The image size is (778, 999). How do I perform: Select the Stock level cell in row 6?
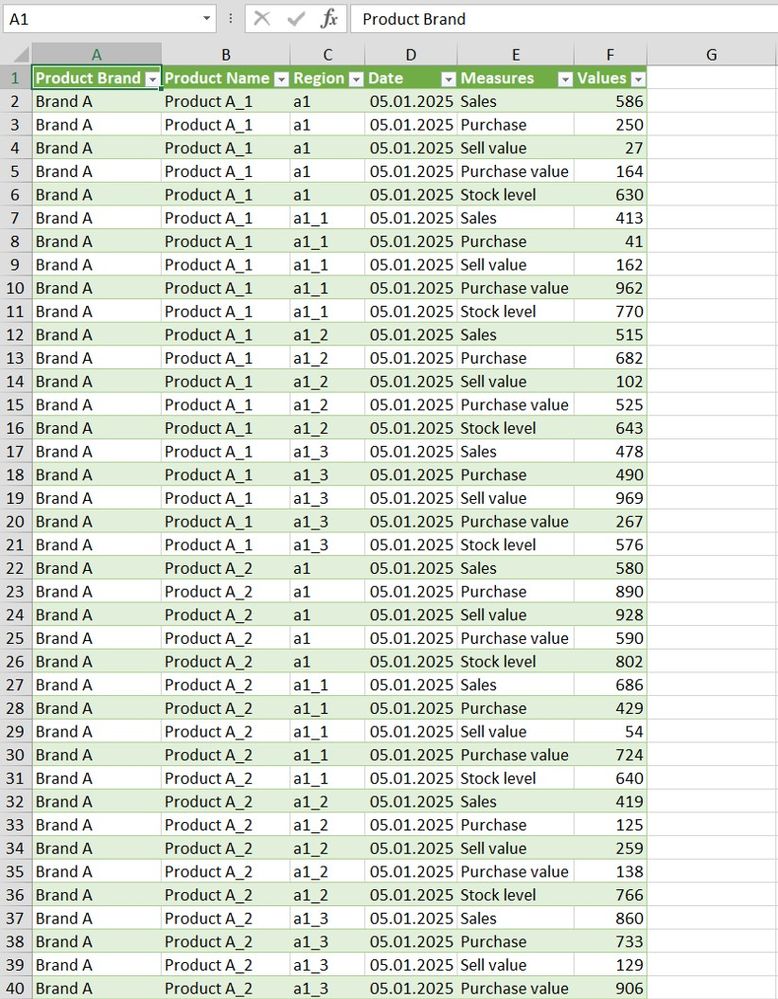point(515,195)
